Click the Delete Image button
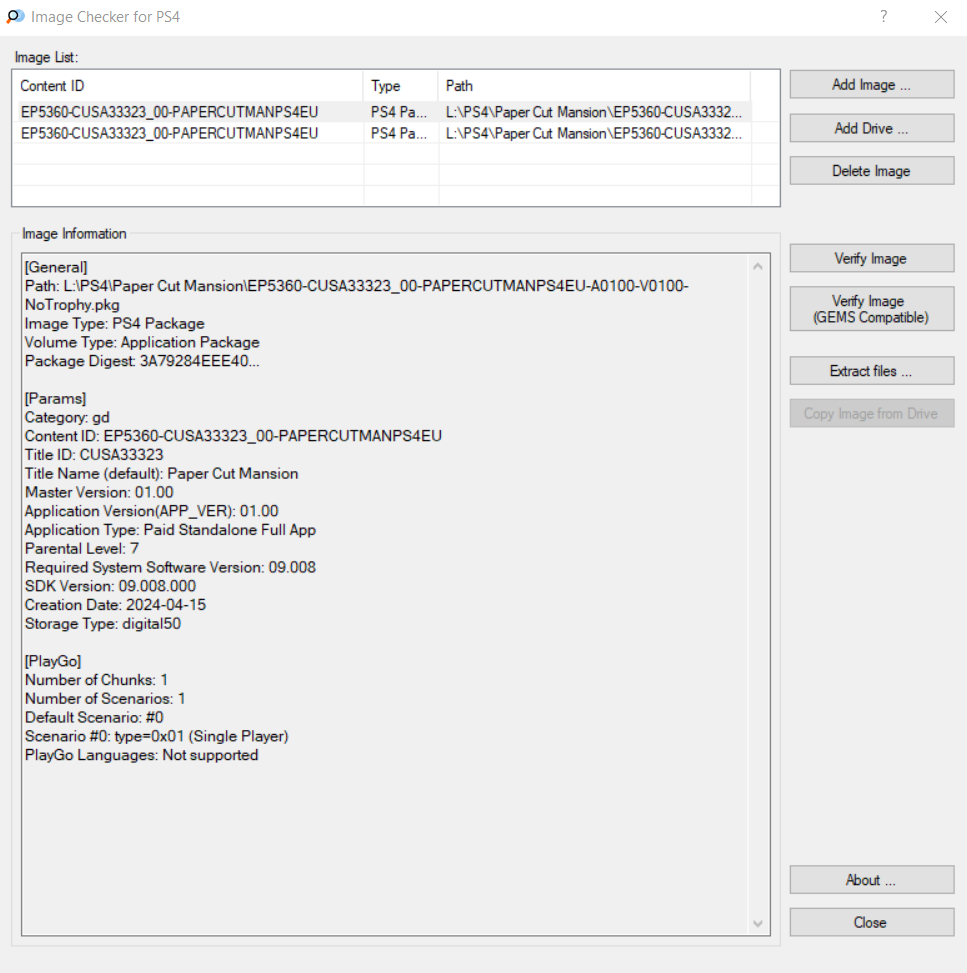 871,171
